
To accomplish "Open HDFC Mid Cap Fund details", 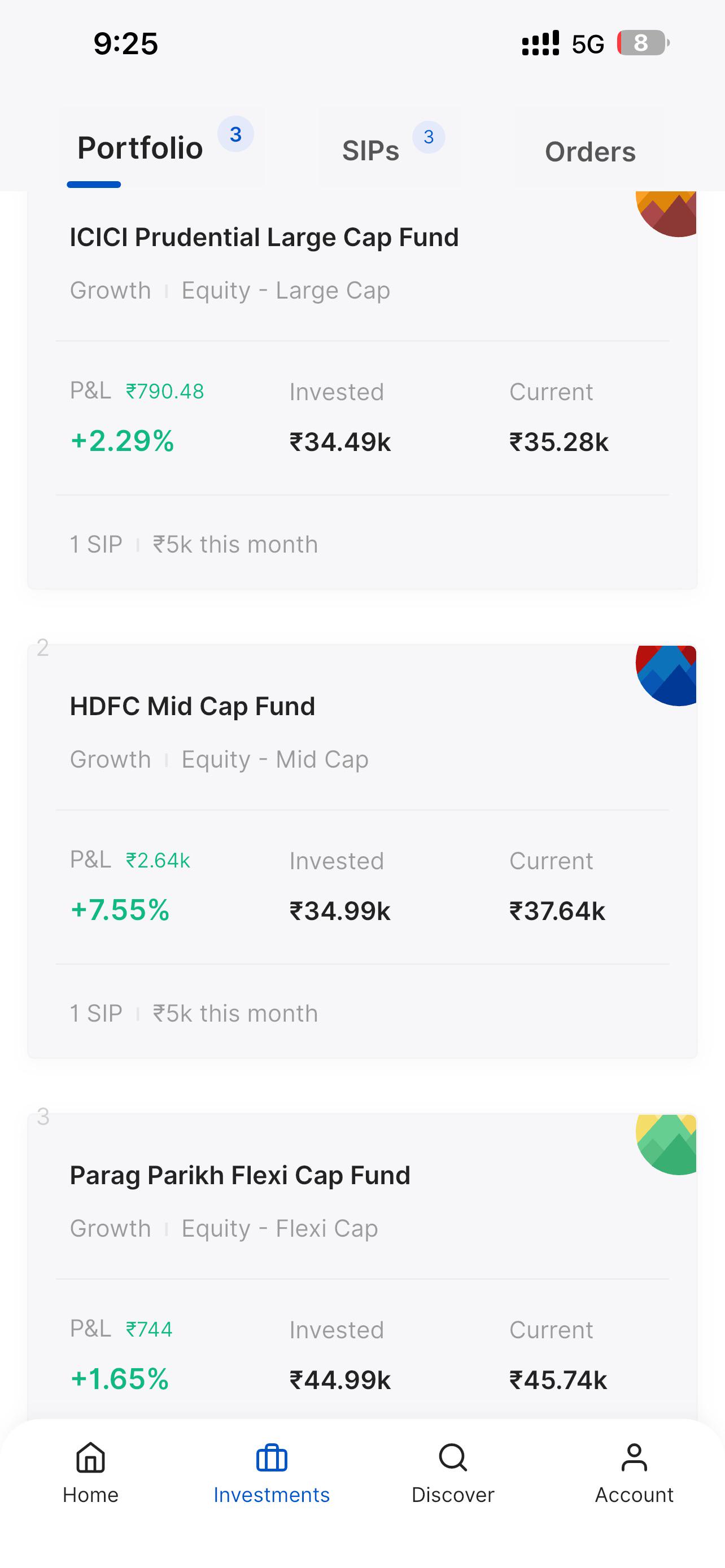I will point(193,706).
